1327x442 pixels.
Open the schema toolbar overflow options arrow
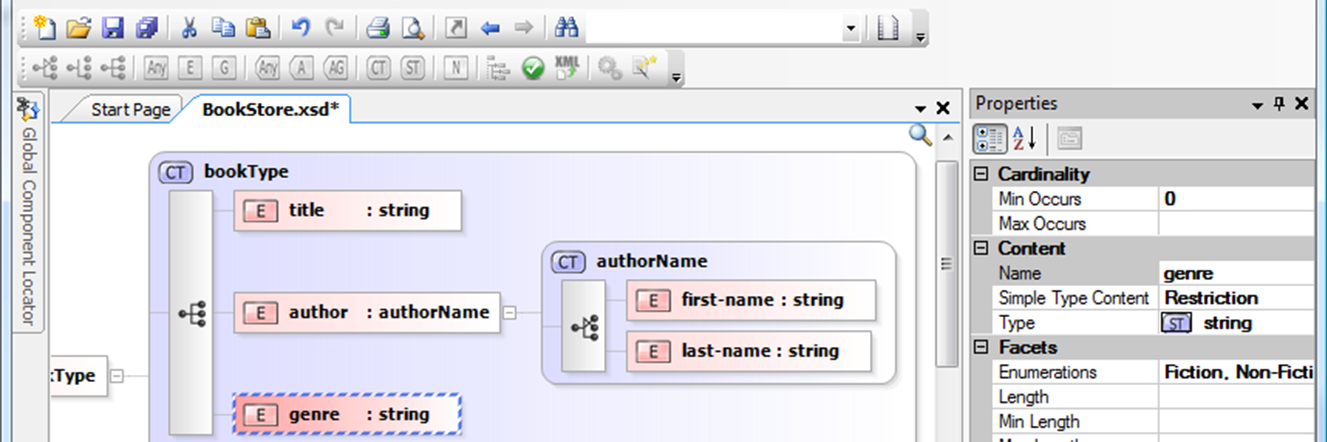pyautogui.click(x=676, y=77)
